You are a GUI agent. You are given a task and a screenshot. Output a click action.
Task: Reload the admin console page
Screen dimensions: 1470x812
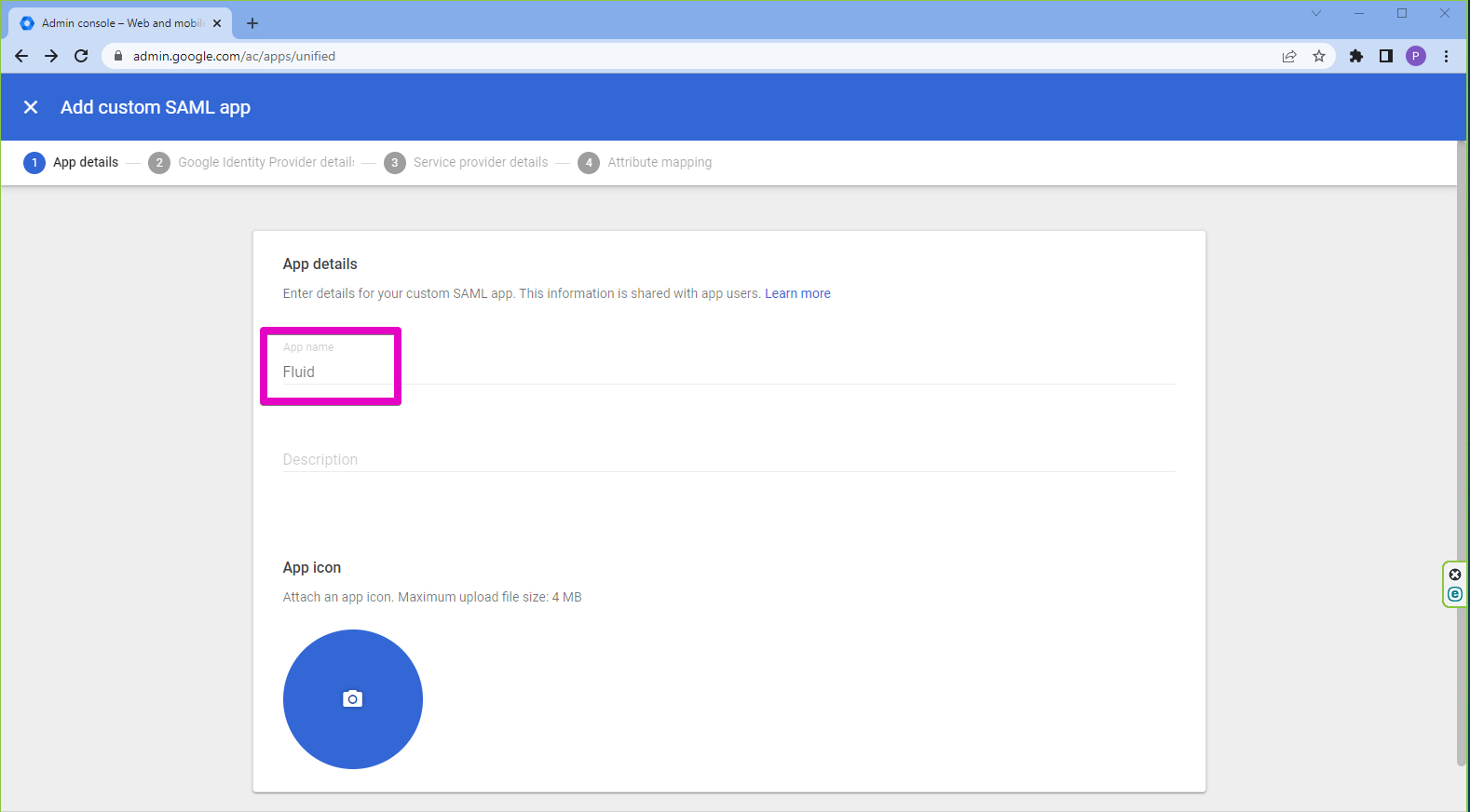81,56
